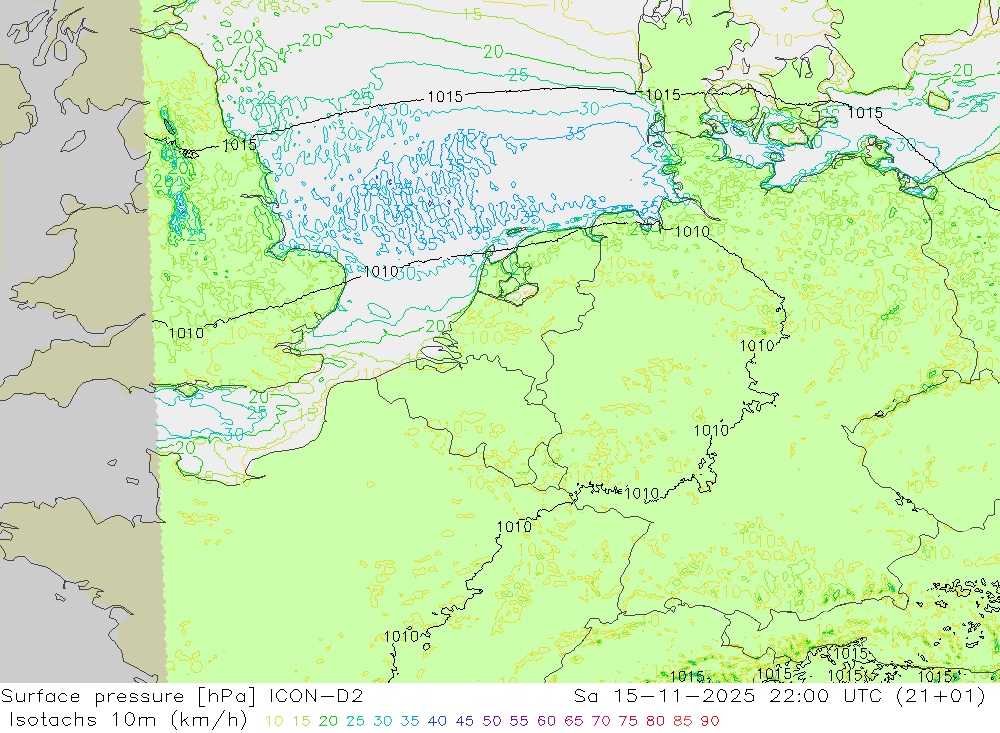Select the purple 50 value in legend
Viewport: 1000px width, 733px height.
tap(492, 721)
